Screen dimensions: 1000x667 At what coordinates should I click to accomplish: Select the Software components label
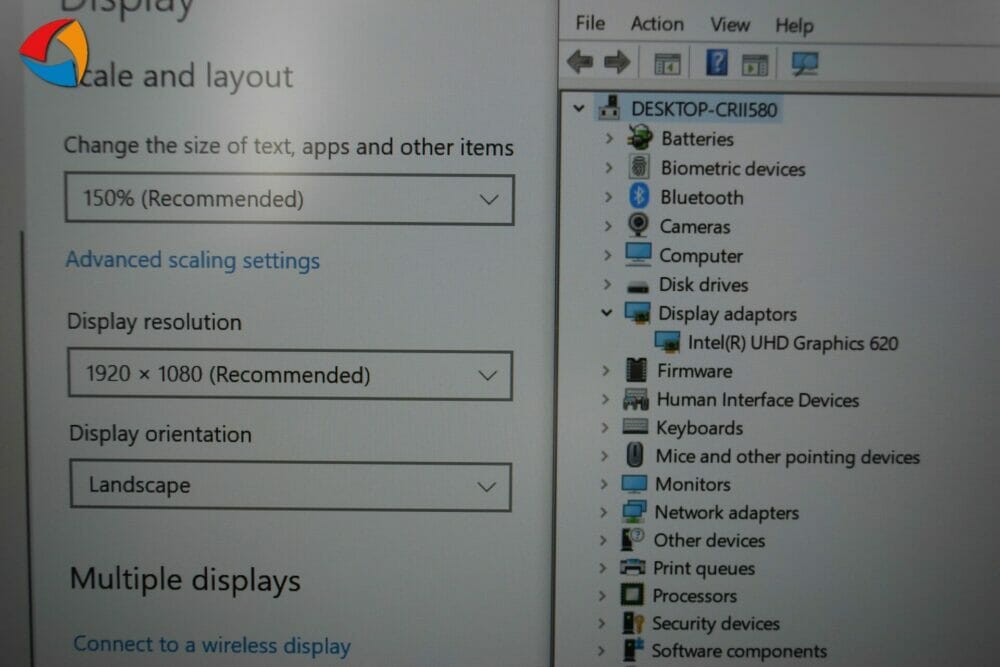click(739, 650)
